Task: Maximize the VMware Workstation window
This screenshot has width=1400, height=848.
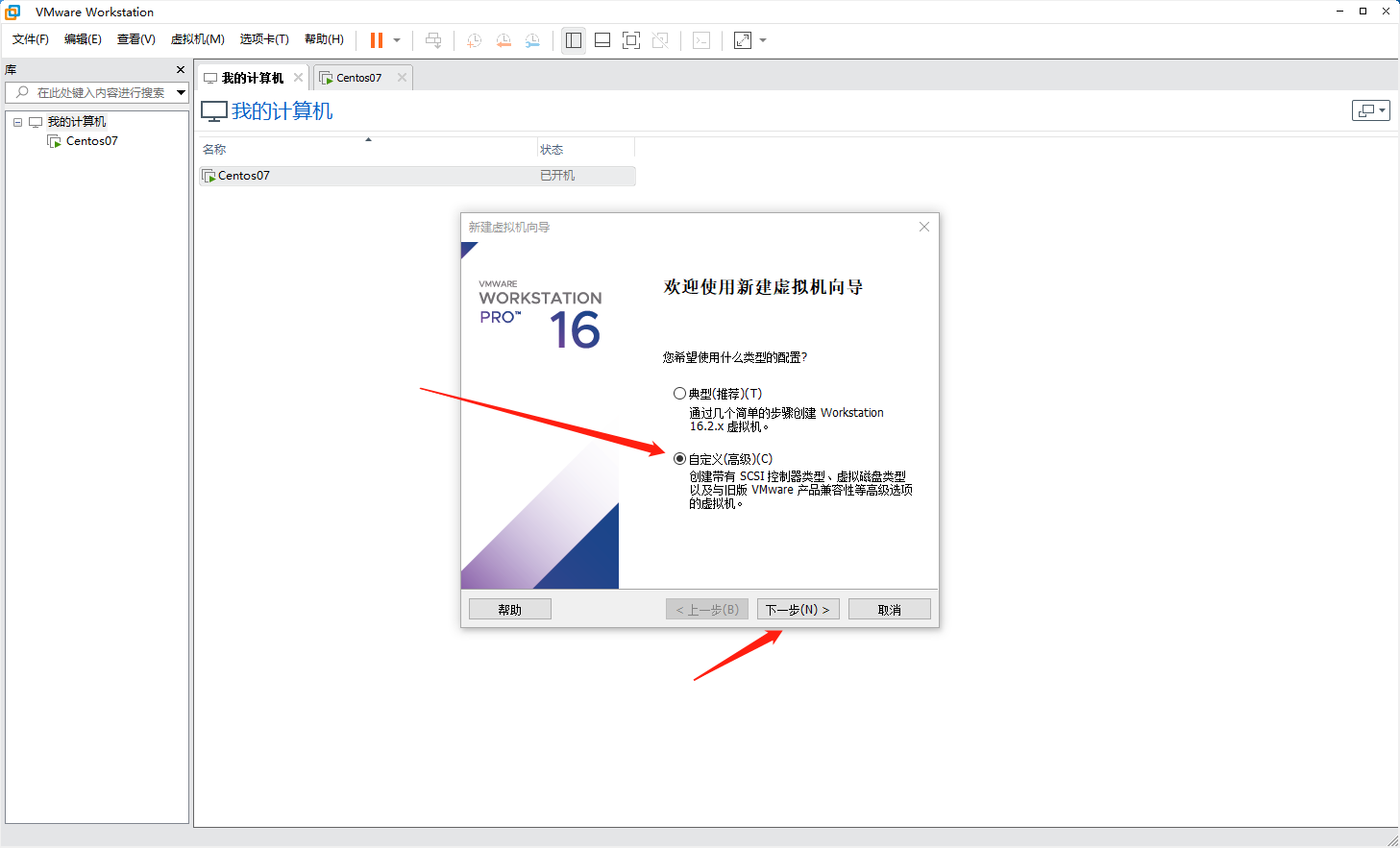Action: pyautogui.click(x=1363, y=12)
